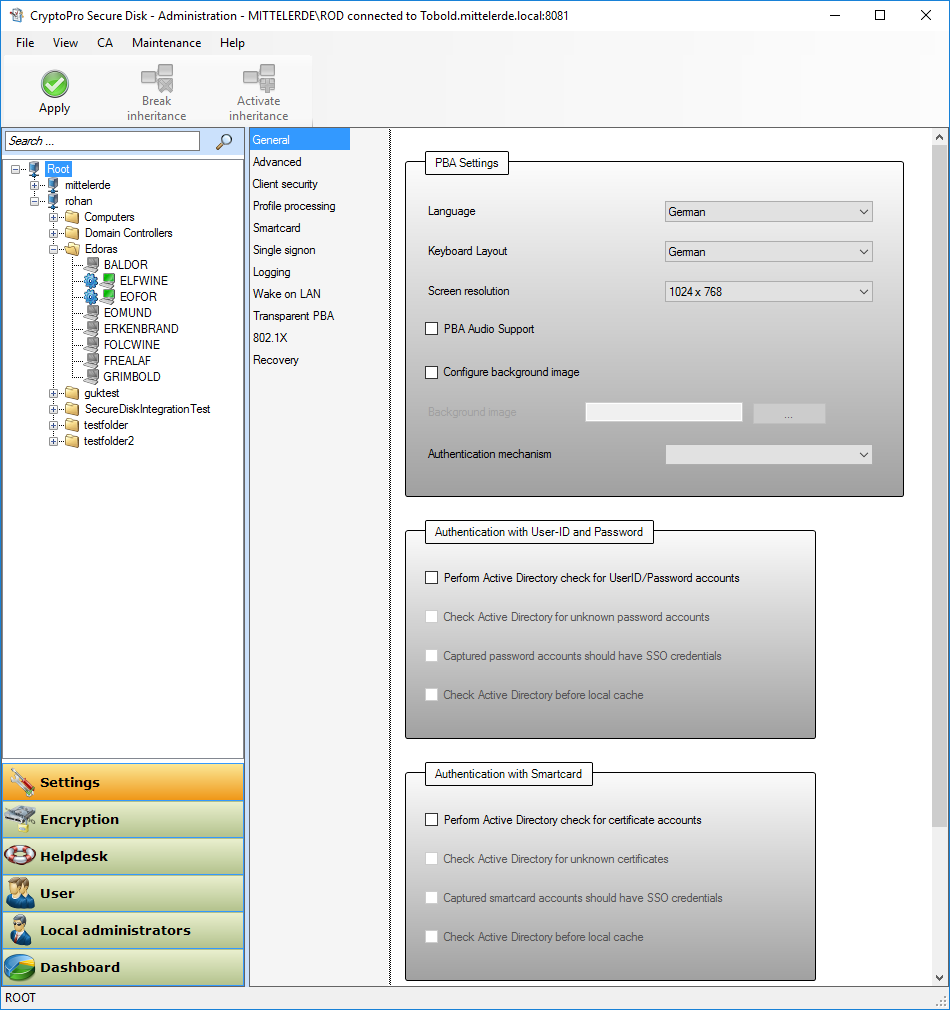The image size is (950, 1010).
Task: Collapse the Root tree node
Action: 15,169
